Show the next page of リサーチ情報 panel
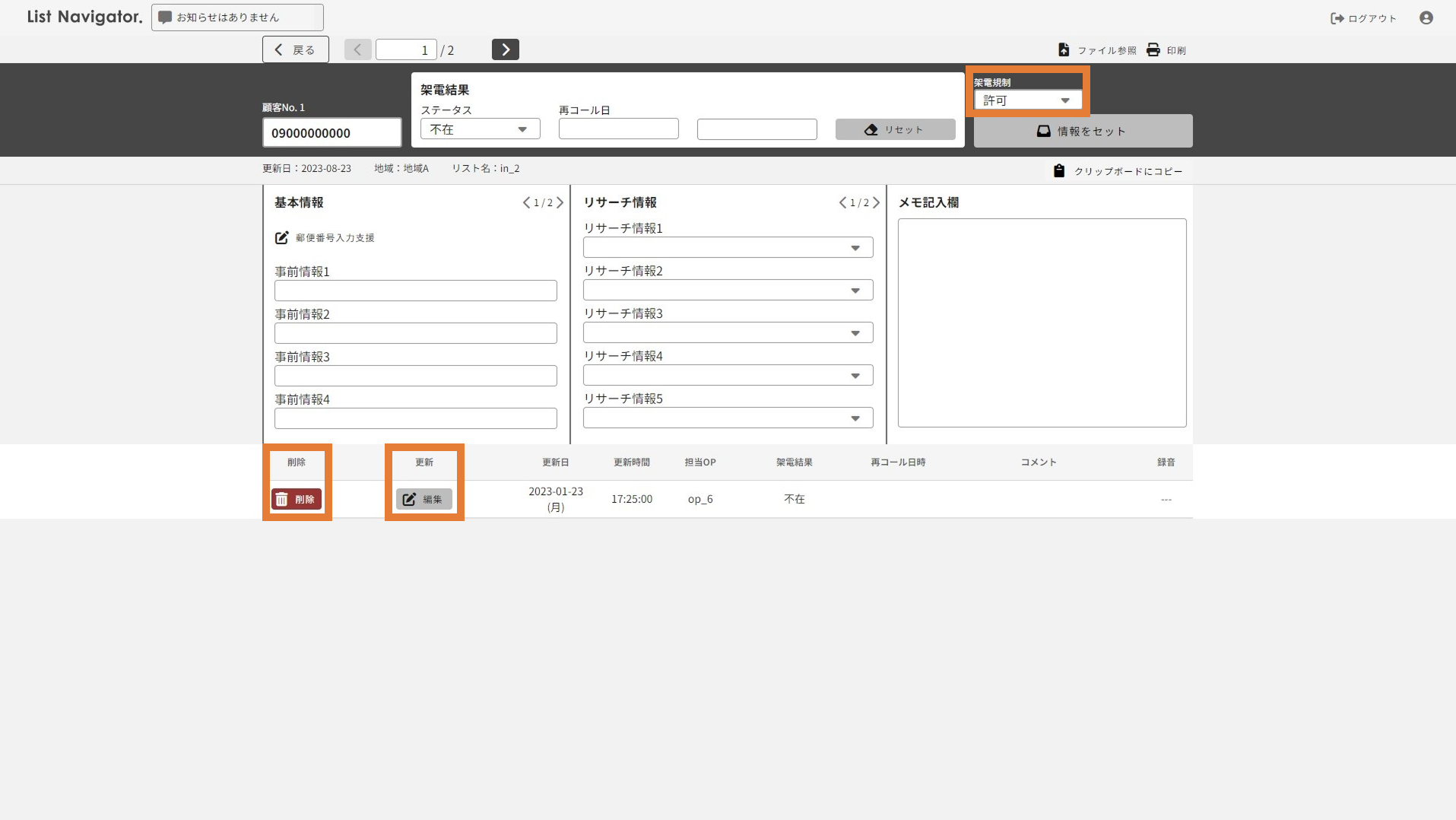This screenshot has width=1456, height=820. coord(876,203)
